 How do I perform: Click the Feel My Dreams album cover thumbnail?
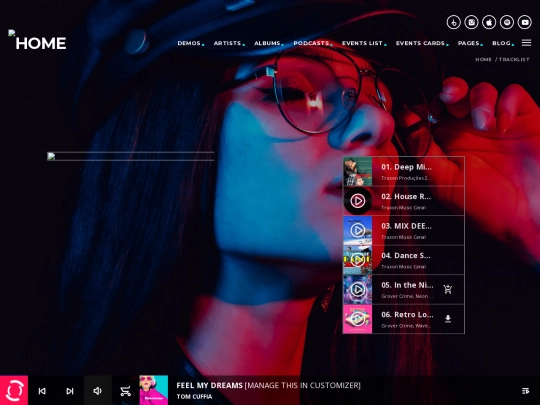point(154,390)
